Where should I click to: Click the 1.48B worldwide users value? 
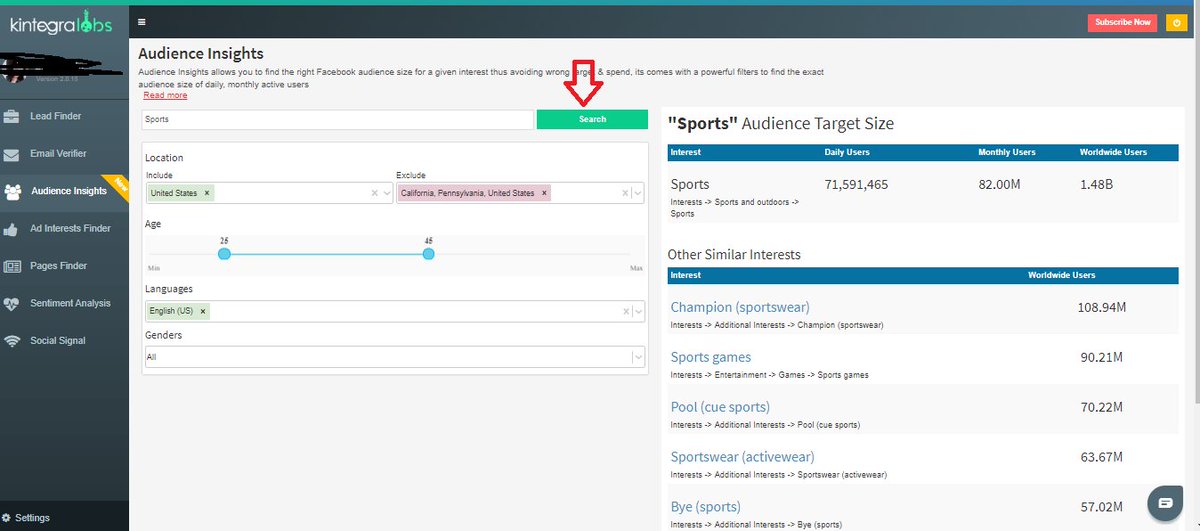[1096, 185]
